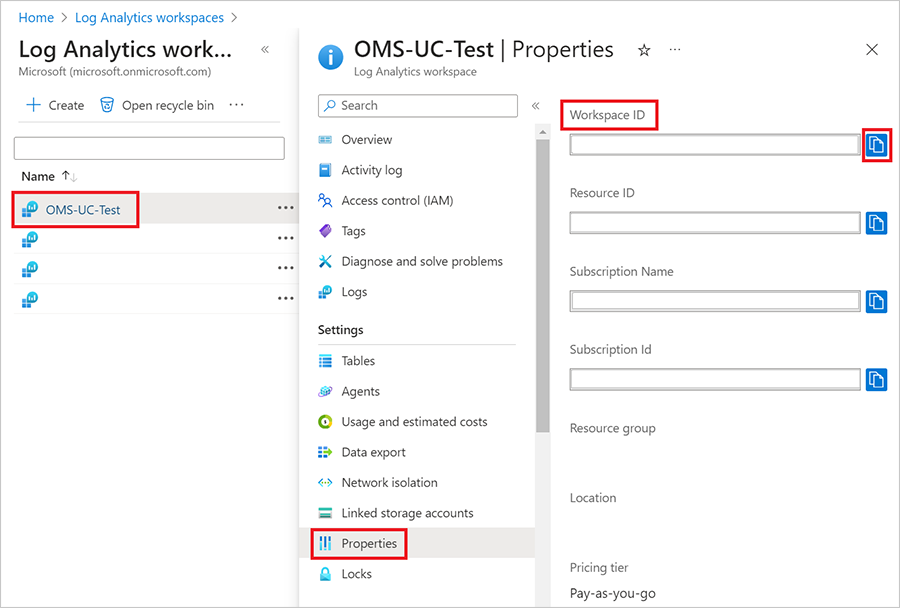This screenshot has width=900, height=608.
Task: Go to Log Analytics workspaces breadcrumb
Action: coord(149,18)
